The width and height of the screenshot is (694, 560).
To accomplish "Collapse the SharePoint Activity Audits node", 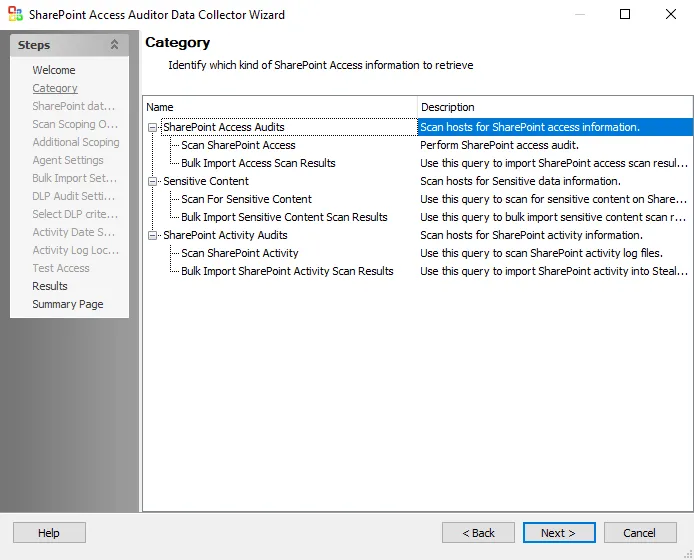I will click(152, 236).
